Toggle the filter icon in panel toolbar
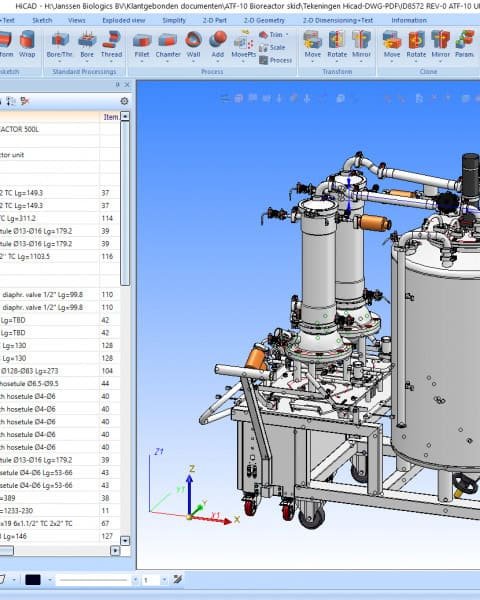Screen dimensions: 480x600 (x=25, y=101)
